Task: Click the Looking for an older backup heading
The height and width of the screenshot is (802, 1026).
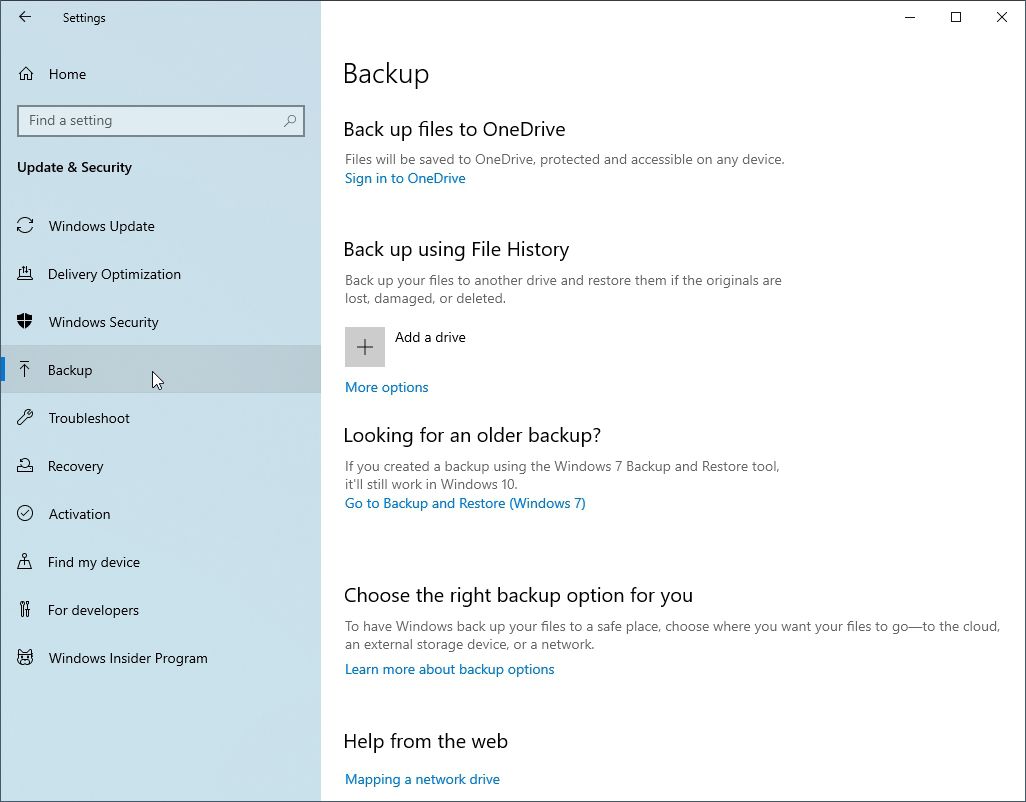Action: 472,435
